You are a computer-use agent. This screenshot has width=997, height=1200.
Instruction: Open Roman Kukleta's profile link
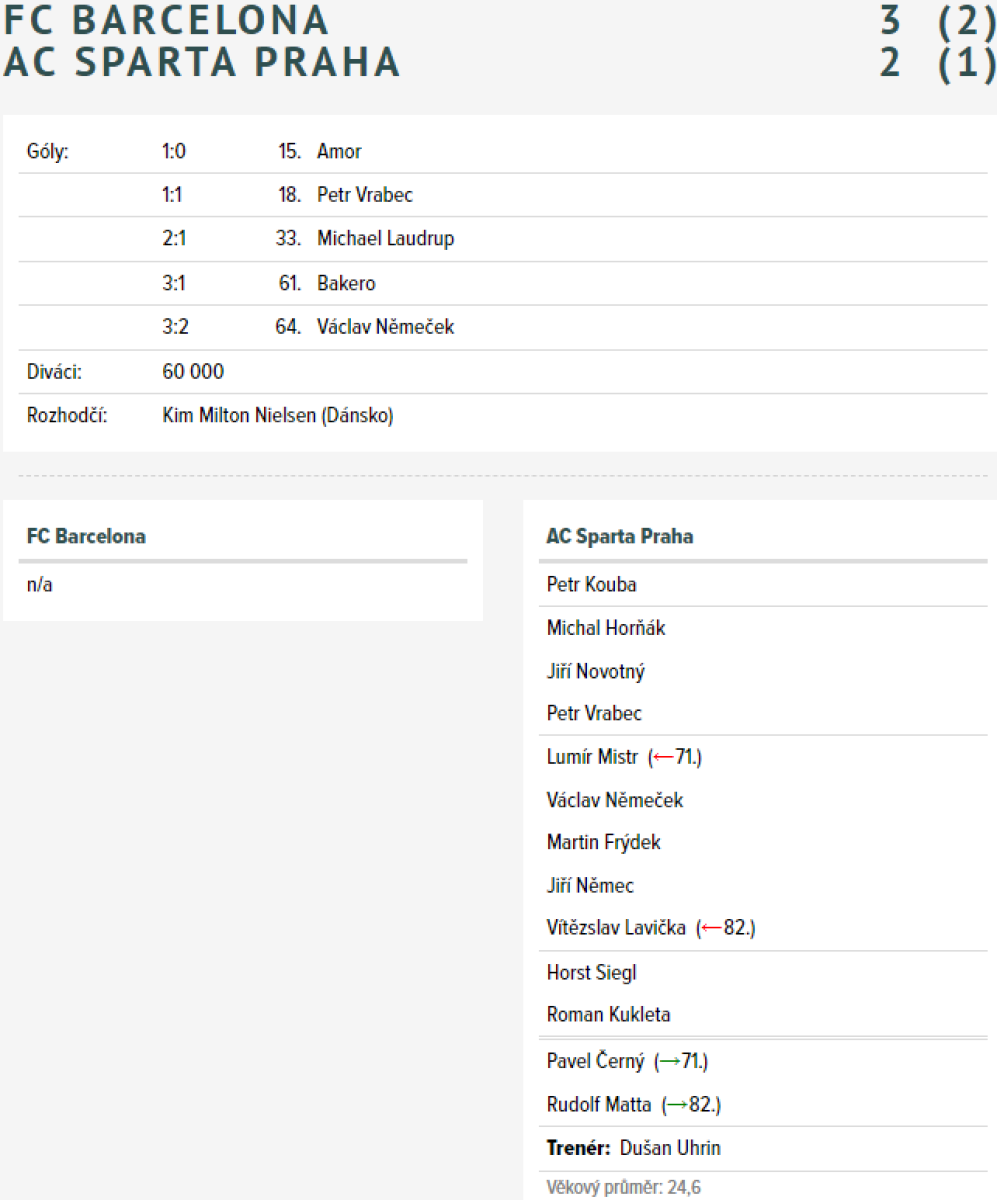[x=608, y=1015]
